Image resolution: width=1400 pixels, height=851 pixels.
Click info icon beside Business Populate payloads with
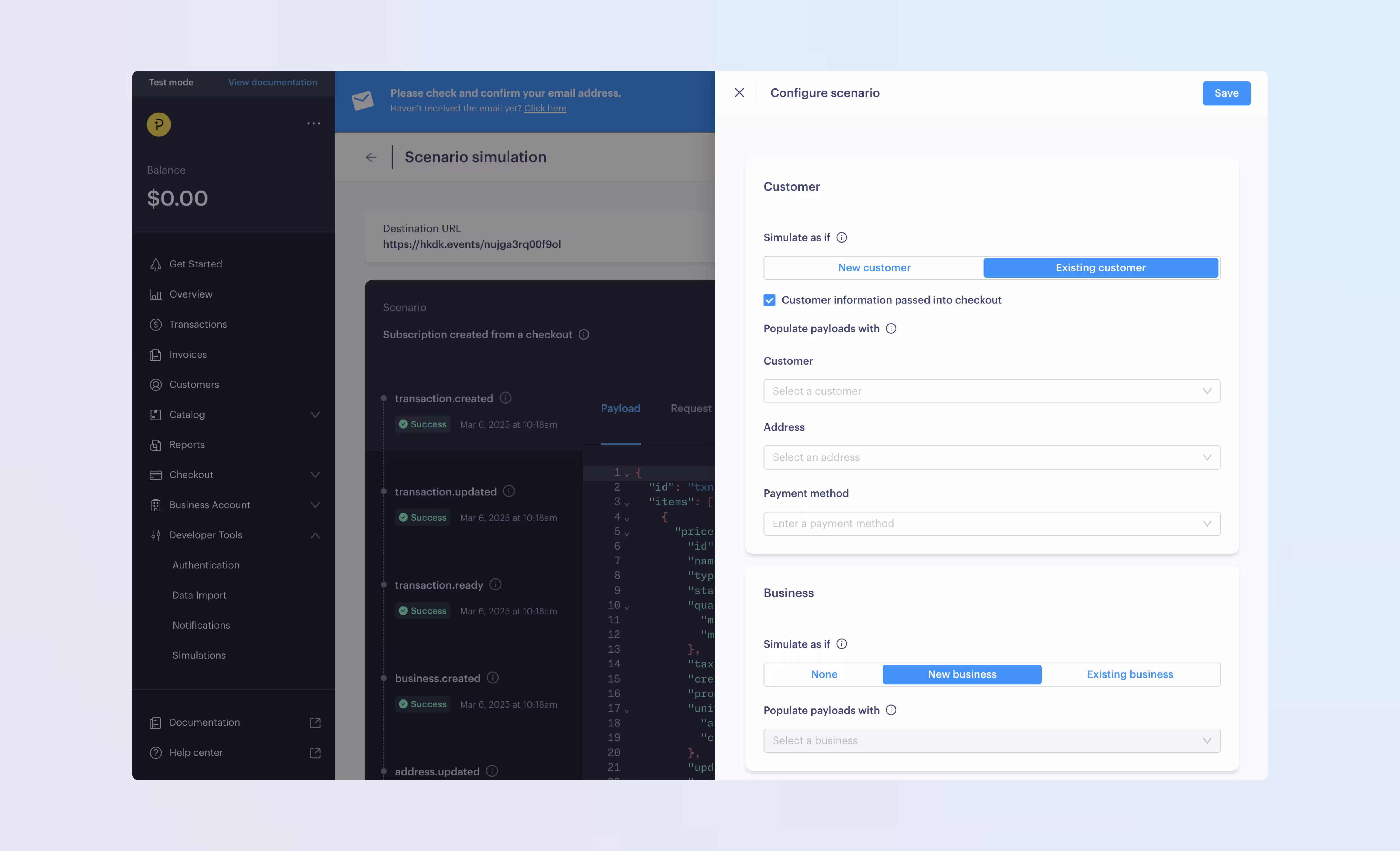pos(891,711)
